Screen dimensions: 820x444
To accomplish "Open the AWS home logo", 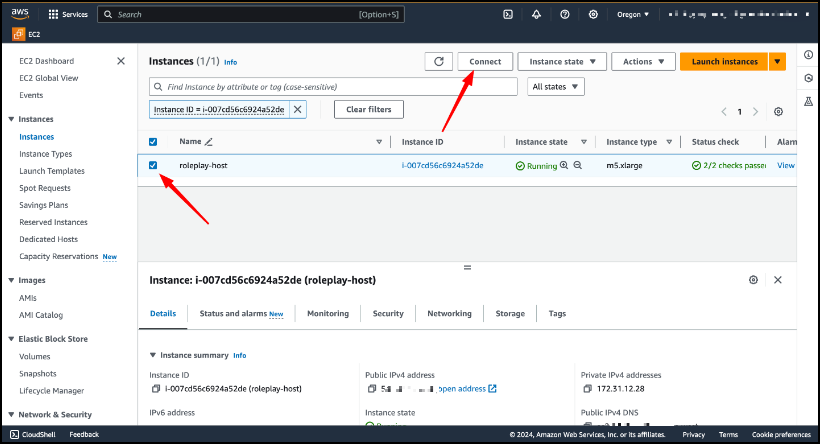I will (x=20, y=14).
